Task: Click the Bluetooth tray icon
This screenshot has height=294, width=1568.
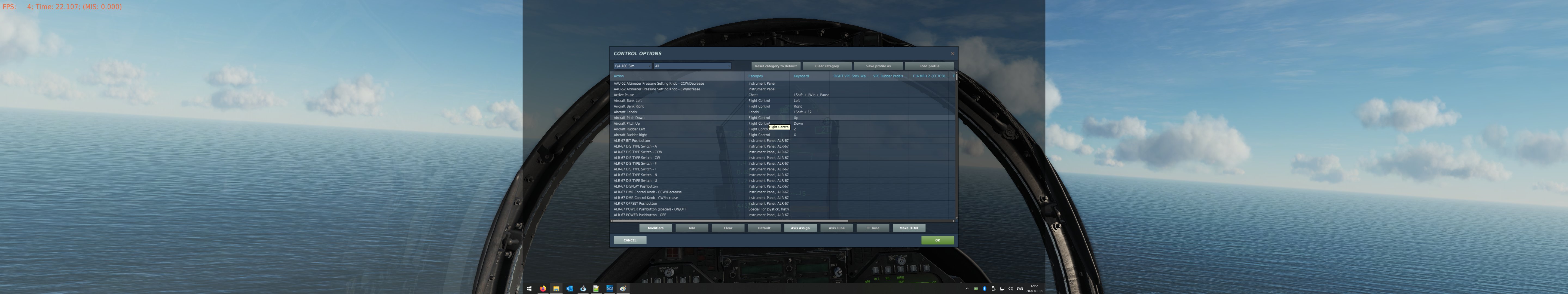Action: tap(984, 289)
